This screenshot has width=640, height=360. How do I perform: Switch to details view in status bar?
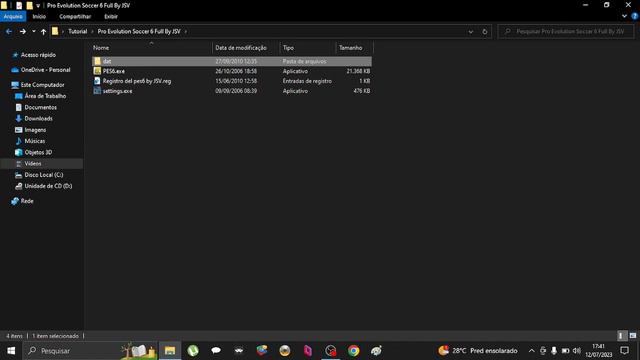click(621, 336)
